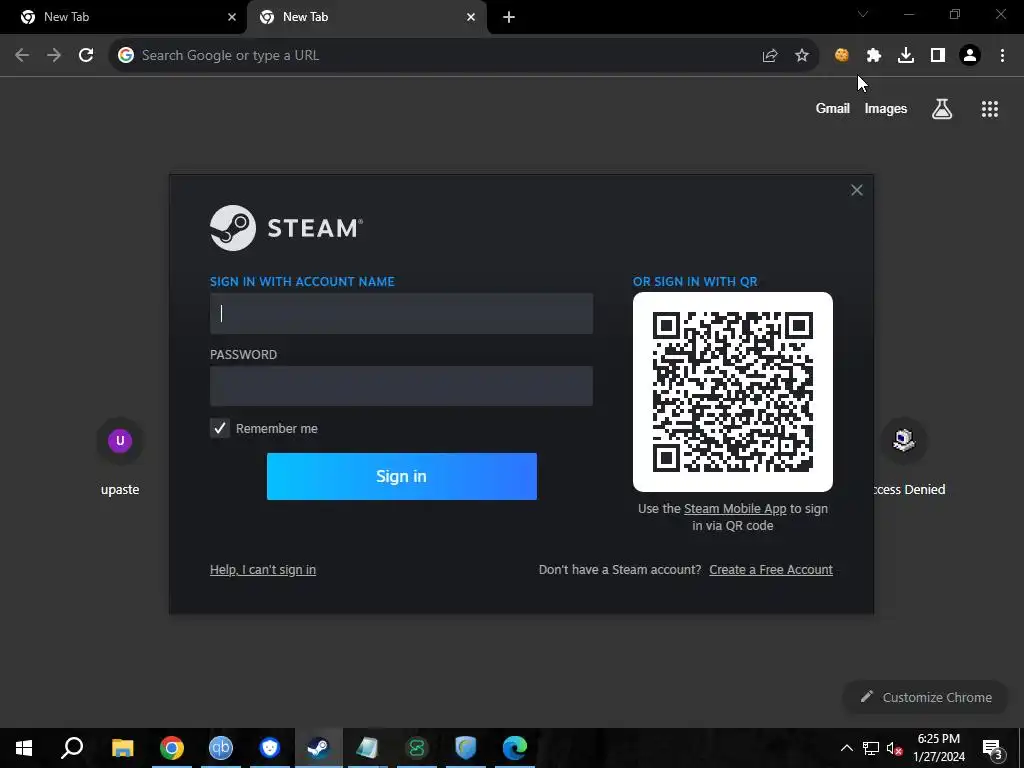Open Gmail link
Viewport: 1024px width, 768px height.
click(832, 108)
